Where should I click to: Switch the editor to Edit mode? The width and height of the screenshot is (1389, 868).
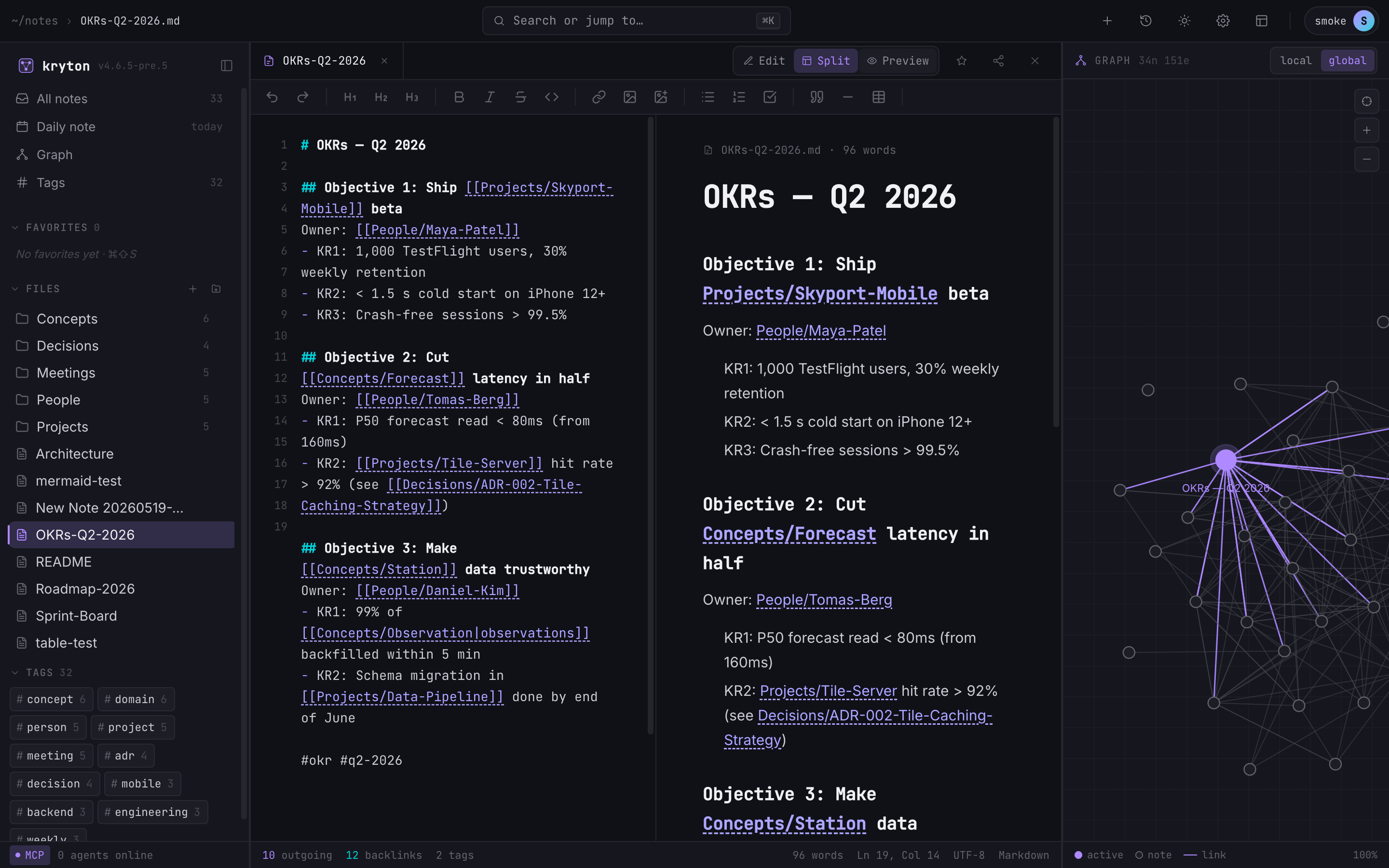(764, 61)
